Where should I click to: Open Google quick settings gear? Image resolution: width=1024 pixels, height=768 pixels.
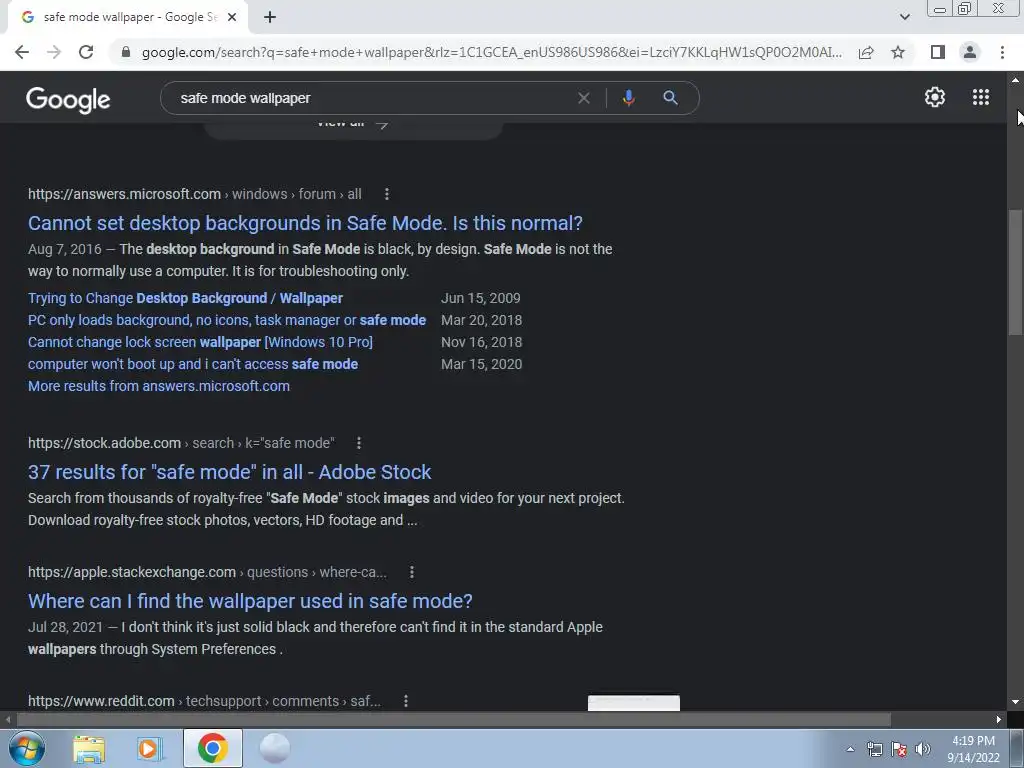(x=935, y=97)
